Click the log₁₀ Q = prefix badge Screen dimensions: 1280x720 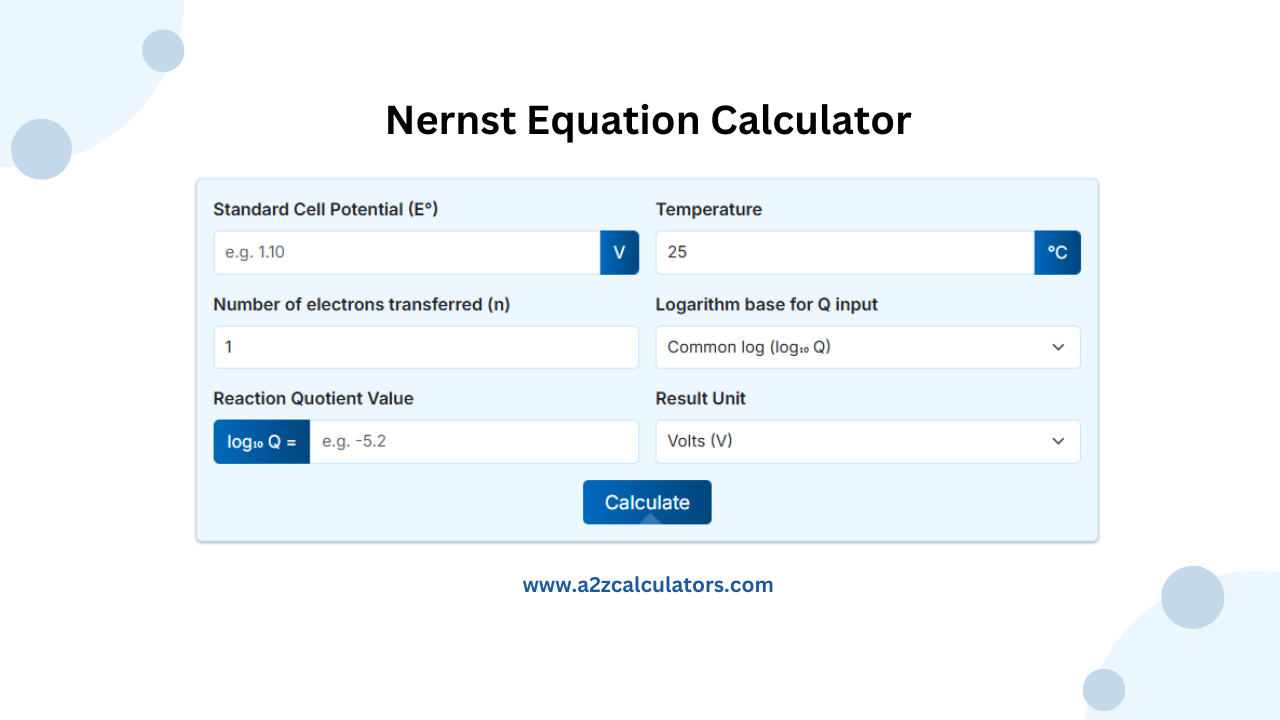point(261,441)
